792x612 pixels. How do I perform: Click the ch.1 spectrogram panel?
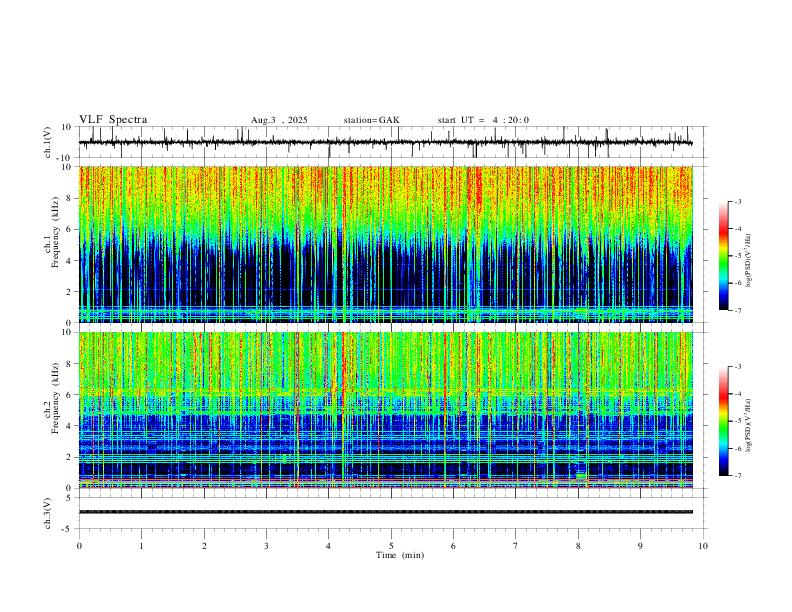click(x=386, y=244)
